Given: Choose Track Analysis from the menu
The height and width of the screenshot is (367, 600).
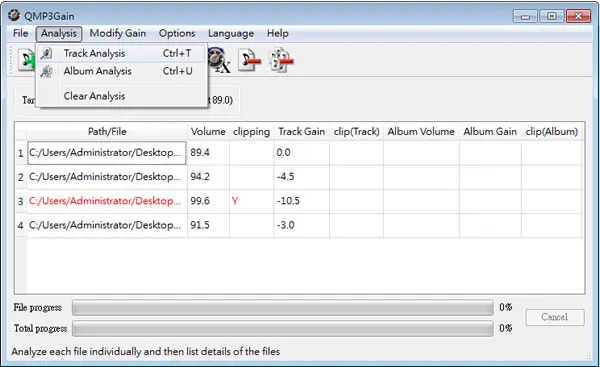Looking at the screenshot, I should click(x=122, y=53).
